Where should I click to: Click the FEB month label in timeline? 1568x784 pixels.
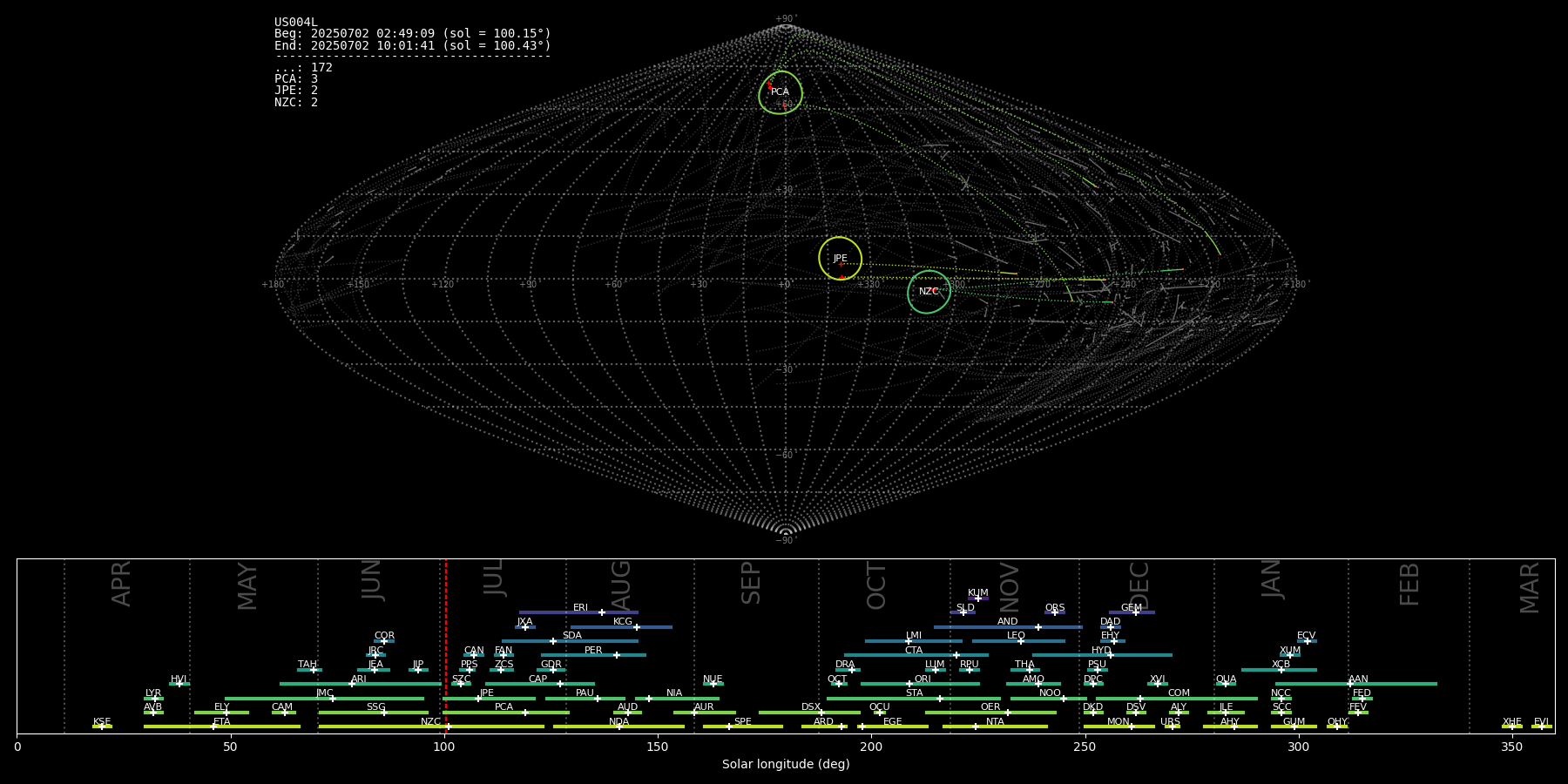tap(1409, 584)
